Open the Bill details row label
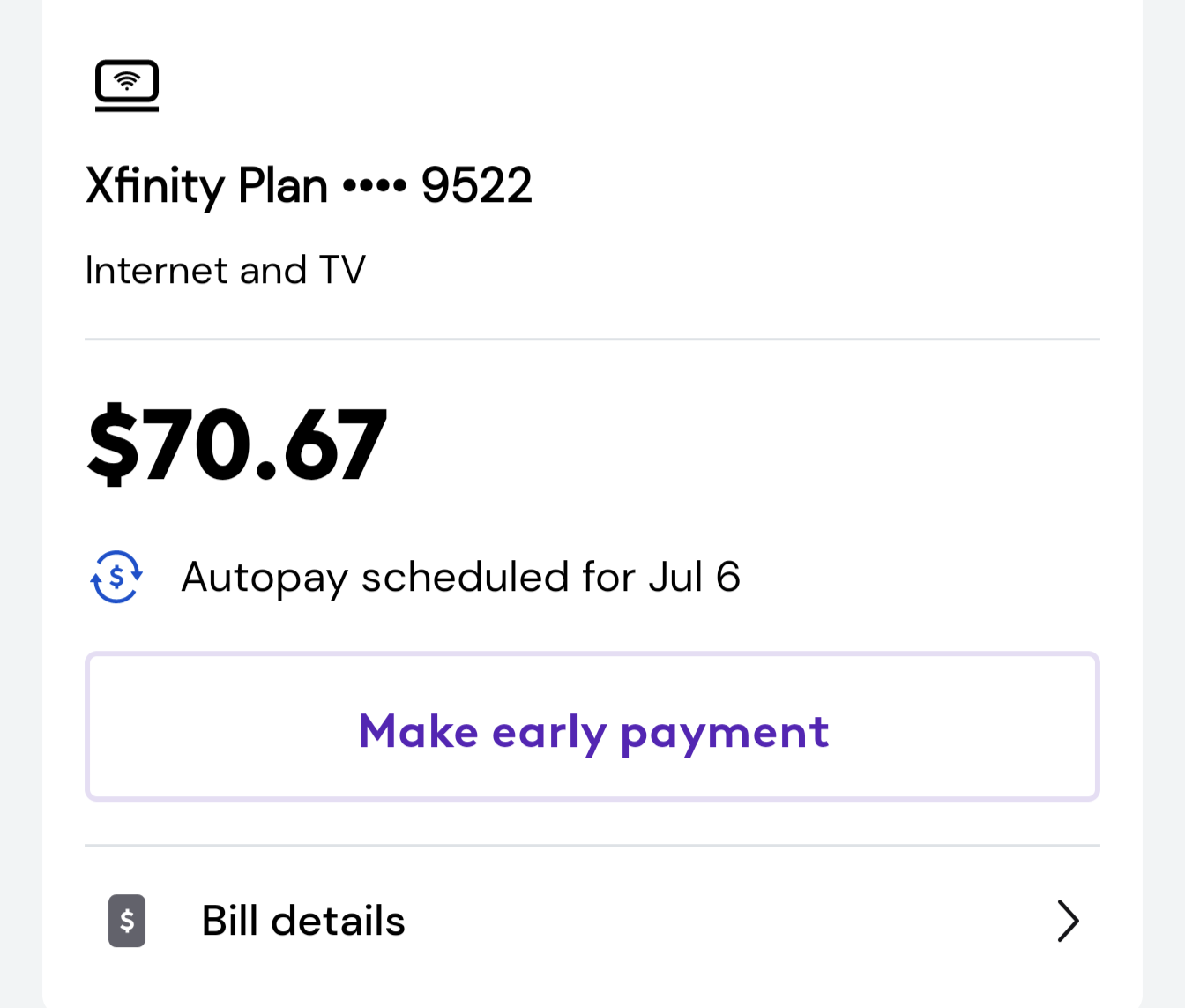Screen dimensions: 1185x1008 (x=303, y=921)
